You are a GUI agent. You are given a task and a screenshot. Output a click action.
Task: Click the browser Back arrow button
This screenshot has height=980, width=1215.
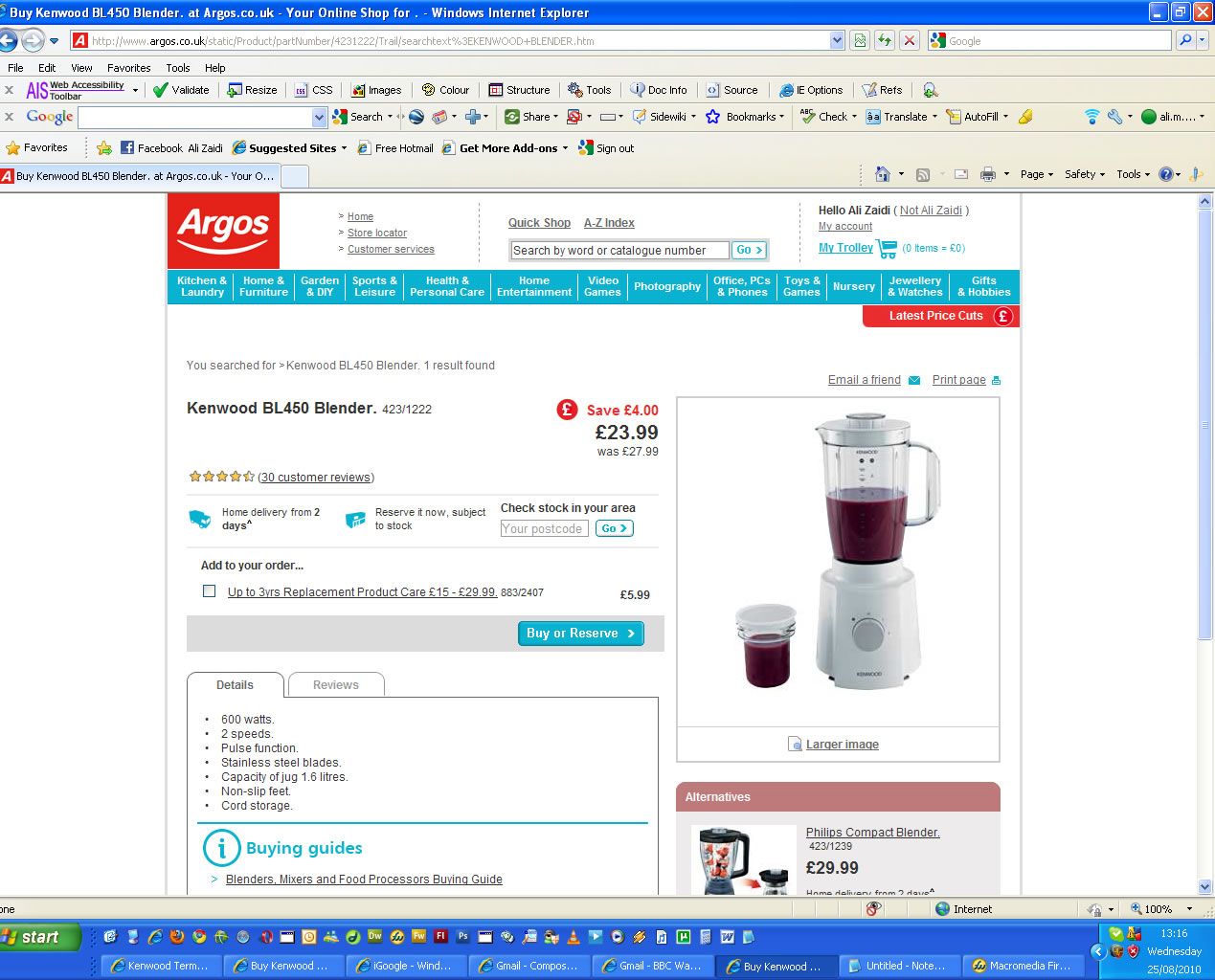8,40
